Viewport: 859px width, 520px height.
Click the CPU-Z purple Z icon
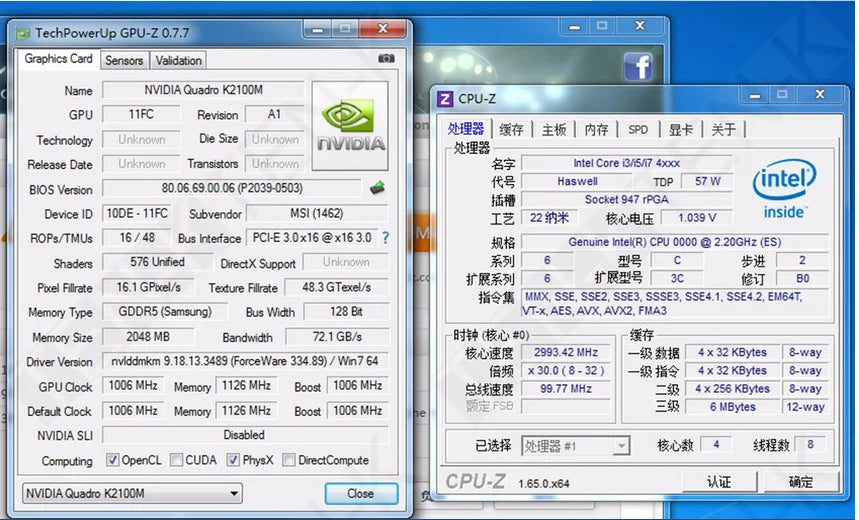pos(445,99)
